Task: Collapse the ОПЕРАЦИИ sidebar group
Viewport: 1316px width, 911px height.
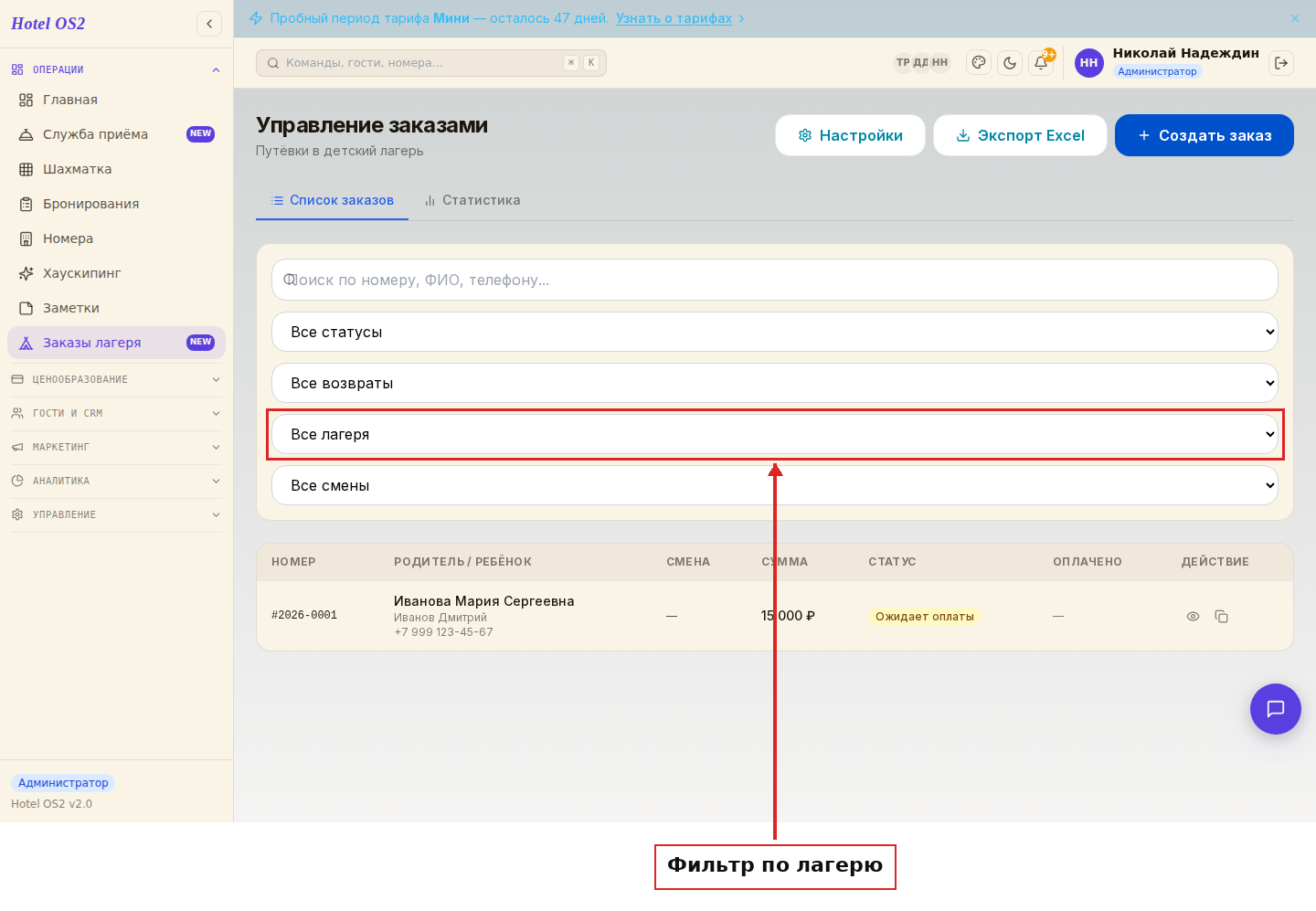Action: coord(116,69)
